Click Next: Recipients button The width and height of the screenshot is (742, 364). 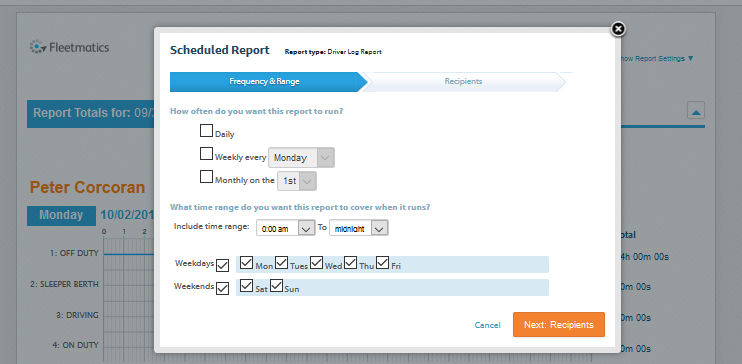point(559,325)
